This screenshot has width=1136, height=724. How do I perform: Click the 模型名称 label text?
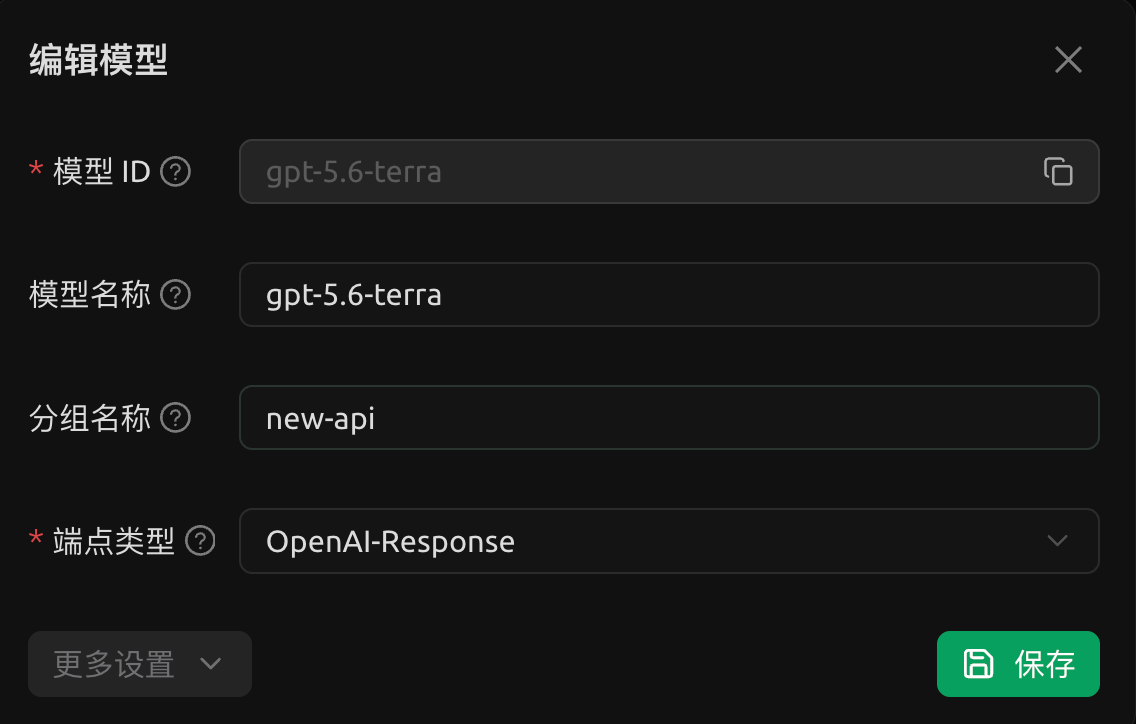pos(90,295)
